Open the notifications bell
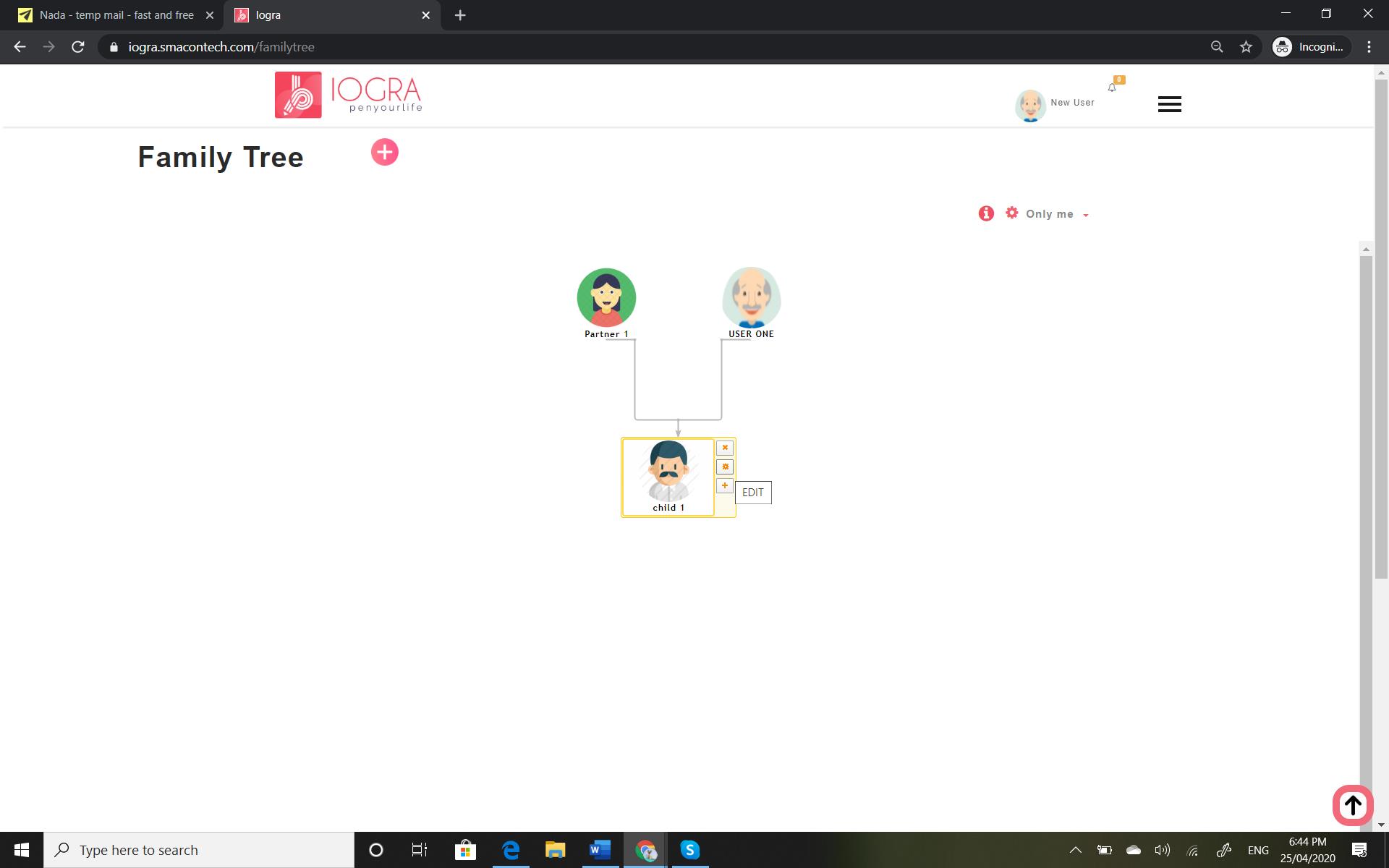This screenshot has width=1389, height=868. click(1112, 88)
